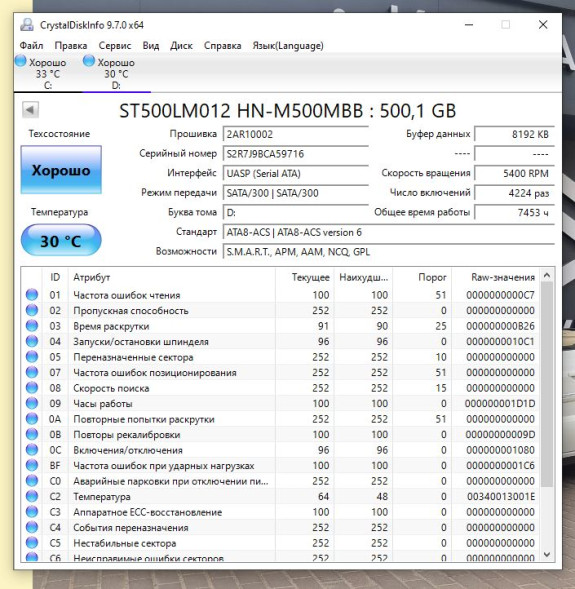This screenshot has width=575, height=589.
Task: Select the Частота ошибок чтения attribute text
Action: (127, 295)
